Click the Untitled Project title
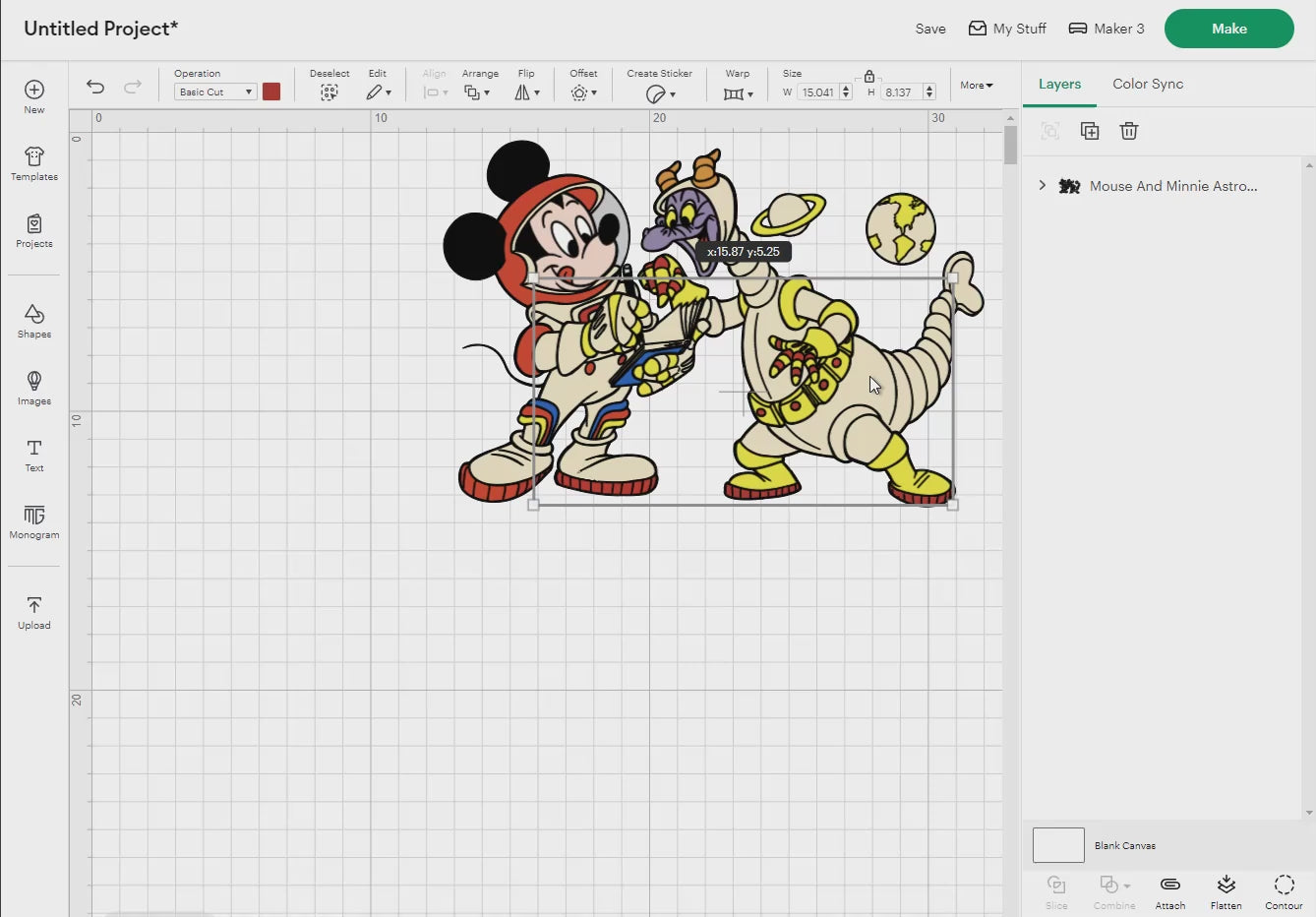This screenshot has width=1316, height=917. coord(100,29)
